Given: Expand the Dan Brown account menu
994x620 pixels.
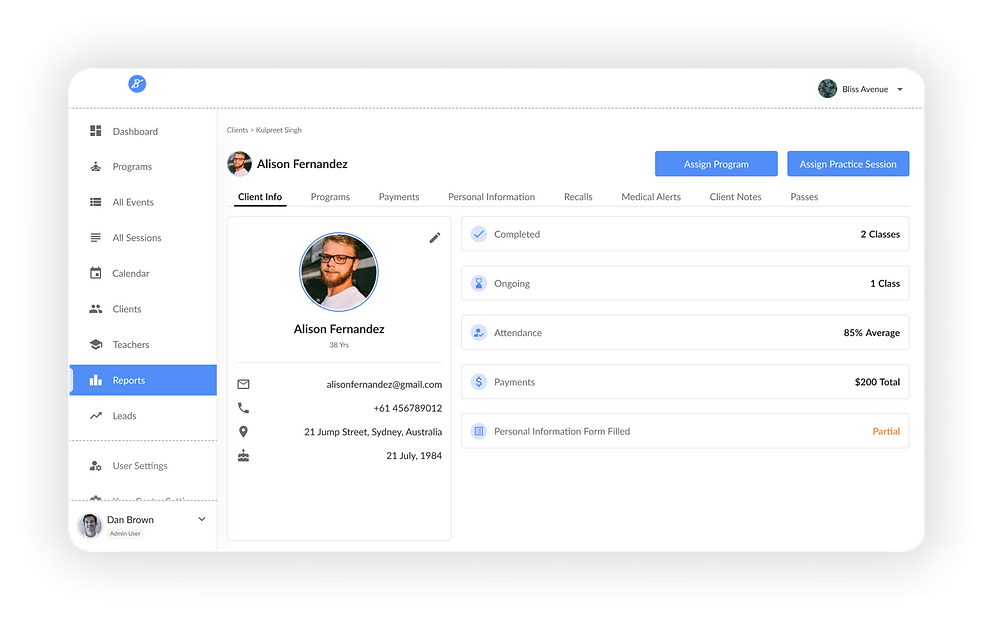Looking at the screenshot, I should 200,519.
